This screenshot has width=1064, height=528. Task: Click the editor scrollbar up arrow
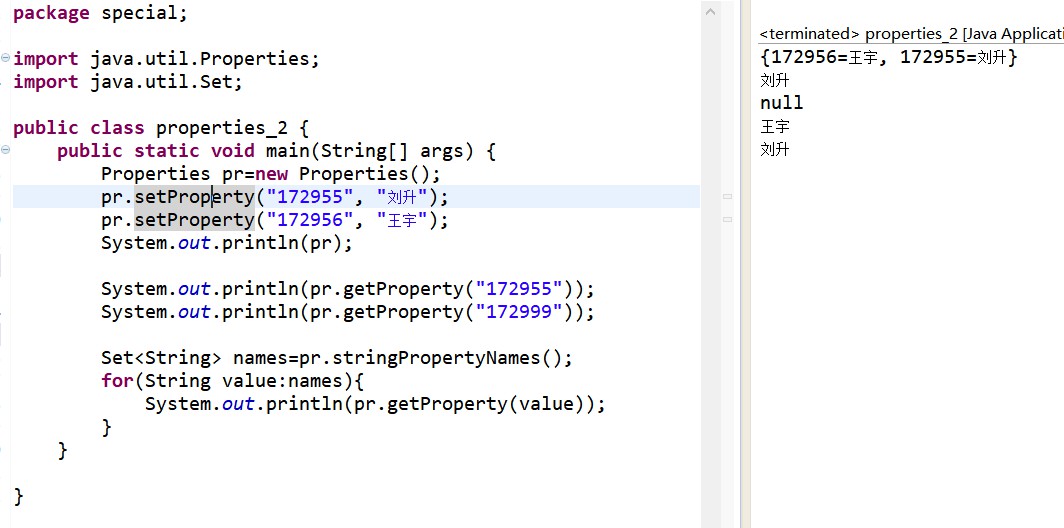(710, 12)
